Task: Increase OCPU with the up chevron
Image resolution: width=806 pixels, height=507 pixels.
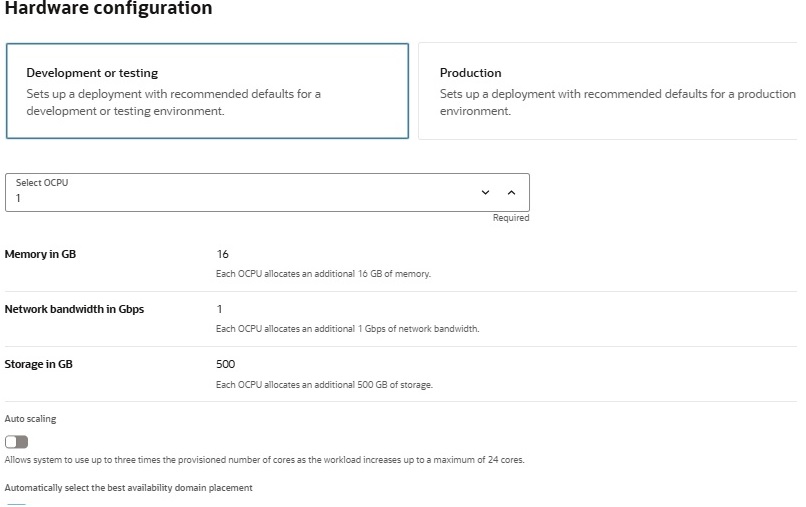Action: [511, 192]
